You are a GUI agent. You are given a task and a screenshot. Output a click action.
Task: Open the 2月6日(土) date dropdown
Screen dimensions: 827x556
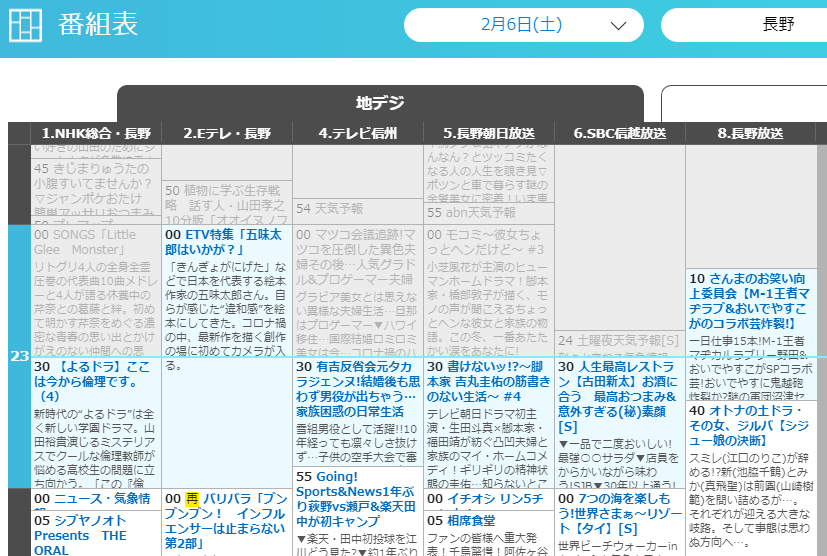click(x=524, y=25)
